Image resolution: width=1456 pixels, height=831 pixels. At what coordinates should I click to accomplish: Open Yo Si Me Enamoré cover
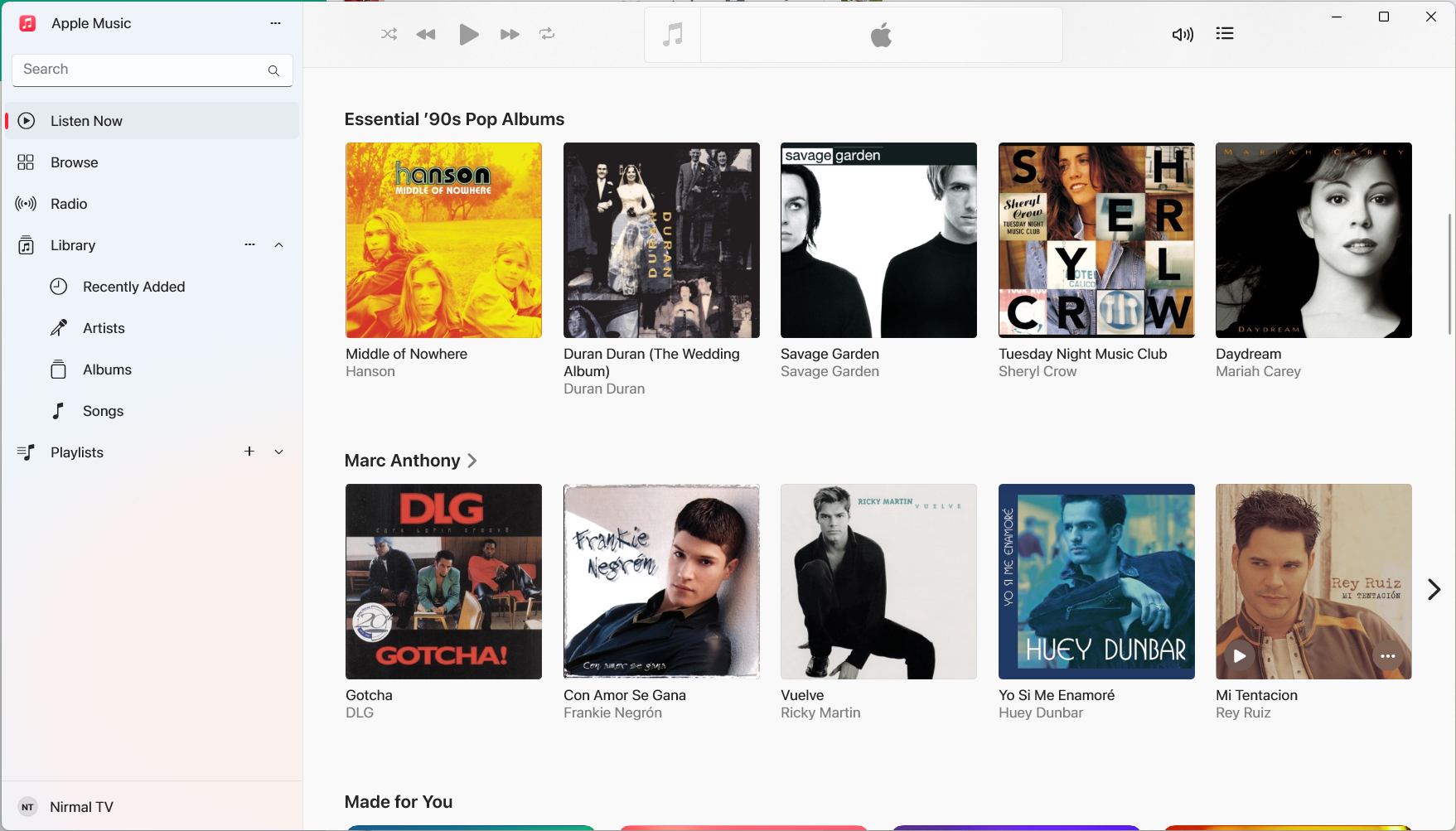tap(1096, 582)
